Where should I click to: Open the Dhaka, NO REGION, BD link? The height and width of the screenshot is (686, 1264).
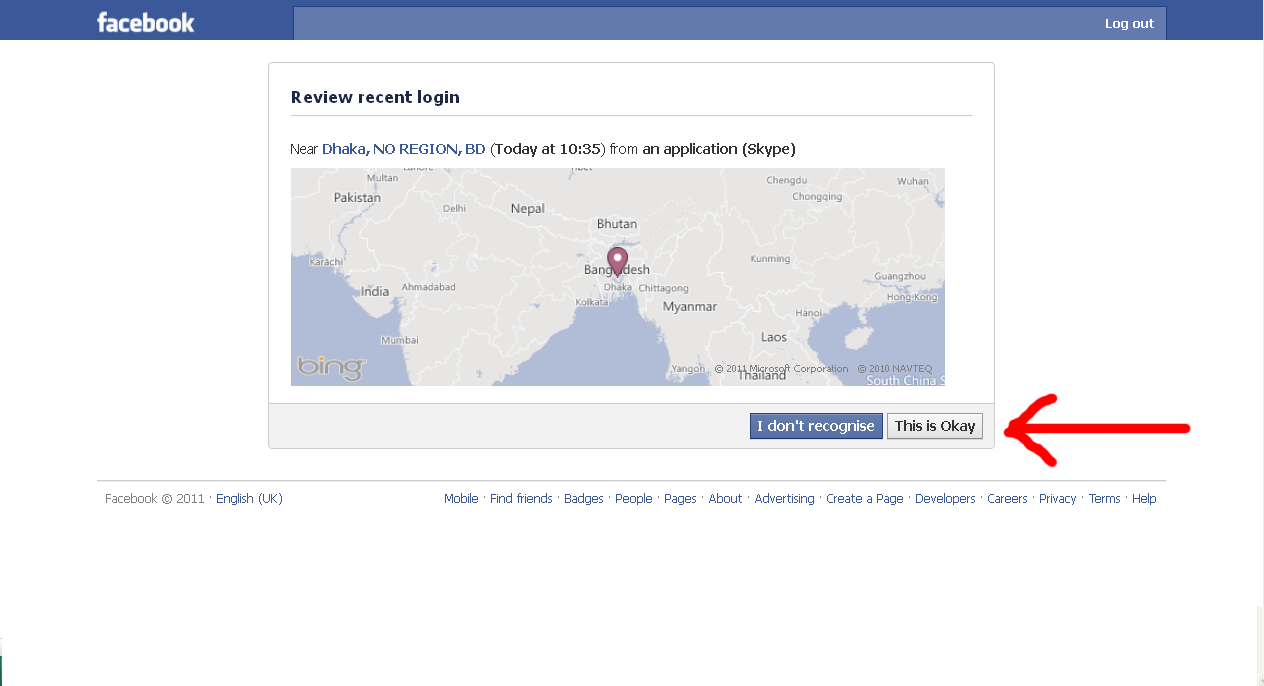coord(404,149)
